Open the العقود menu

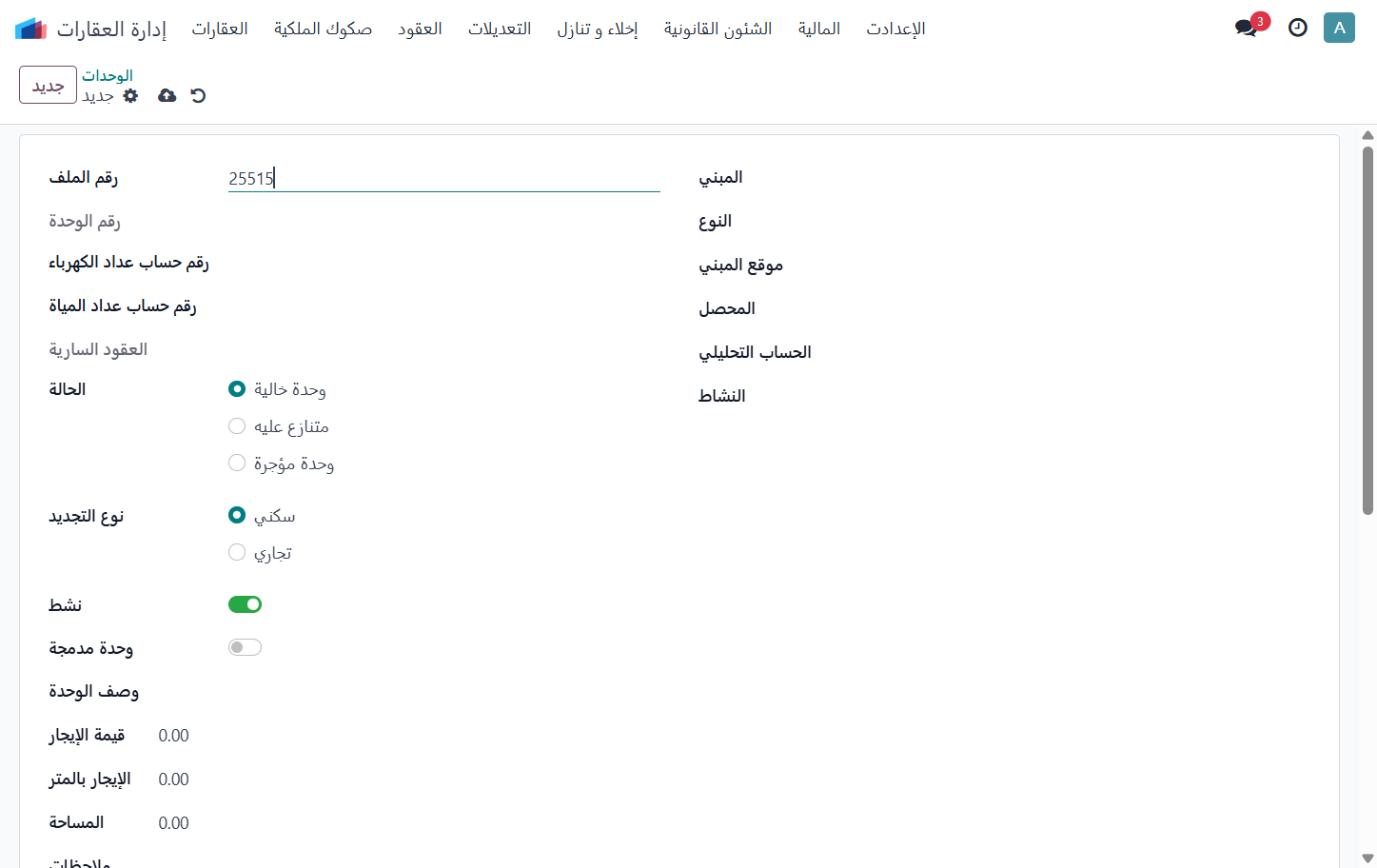(420, 29)
